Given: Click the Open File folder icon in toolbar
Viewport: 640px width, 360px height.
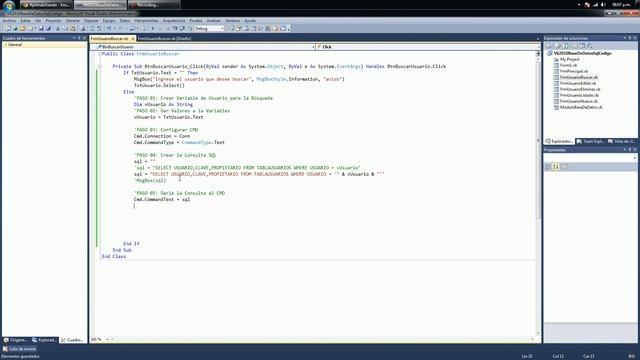Looking at the screenshot, I should pos(22,29).
